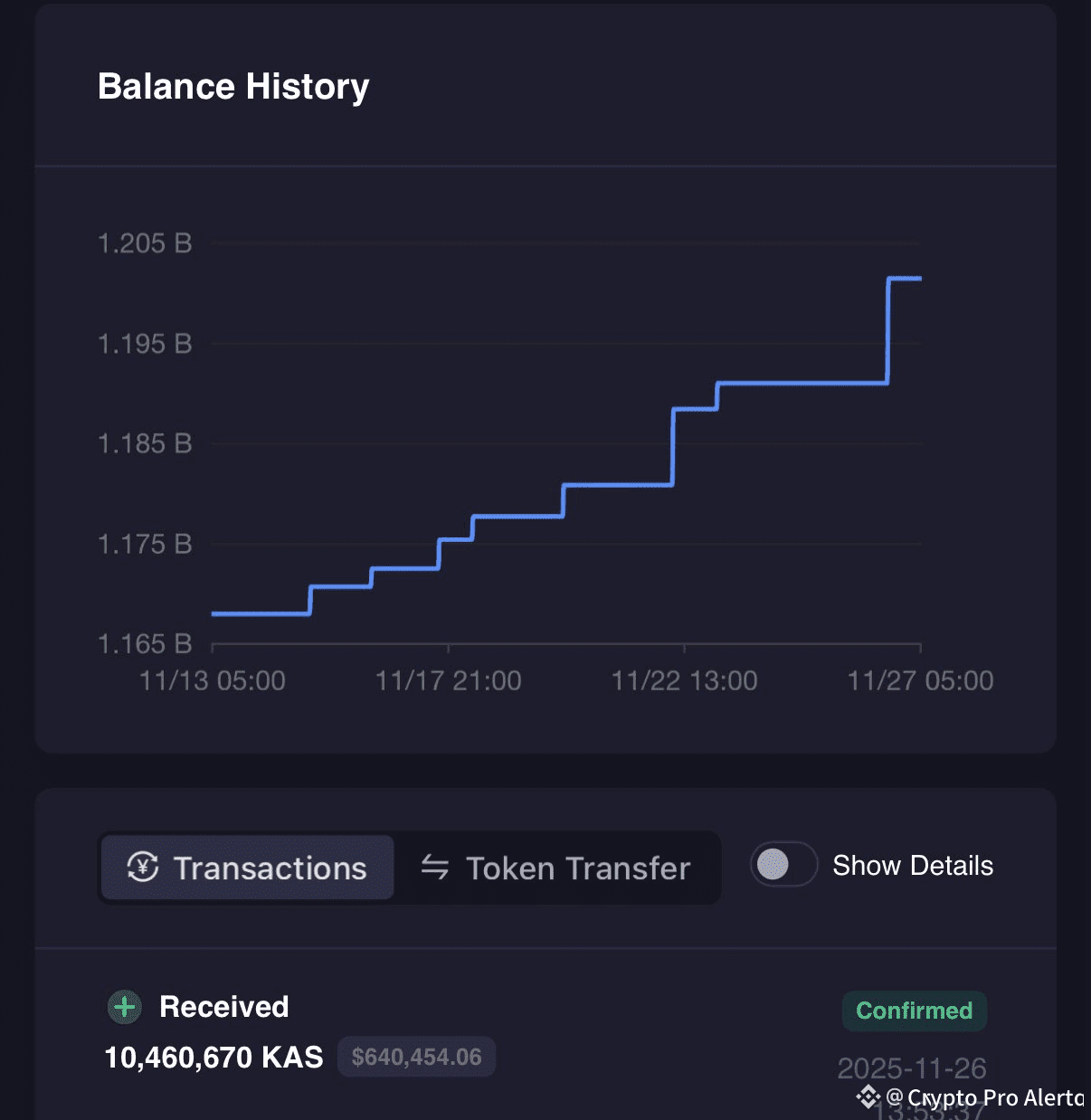Click the 2025-11-26 transaction date
Image resolution: width=1091 pixels, height=1120 pixels.
pyautogui.click(x=912, y=1068)
